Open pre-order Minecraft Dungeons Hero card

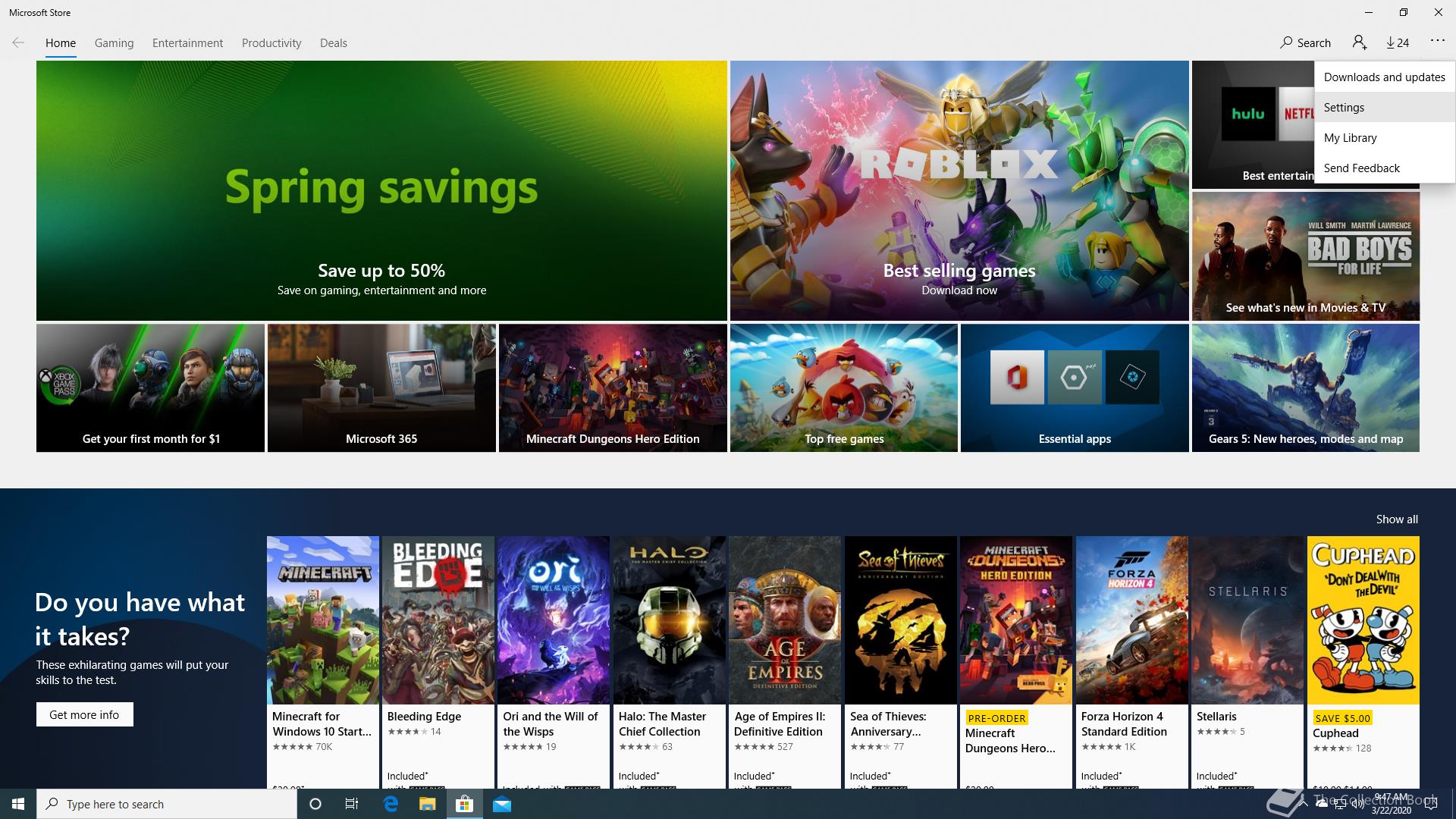click(x=1016, y=662)
